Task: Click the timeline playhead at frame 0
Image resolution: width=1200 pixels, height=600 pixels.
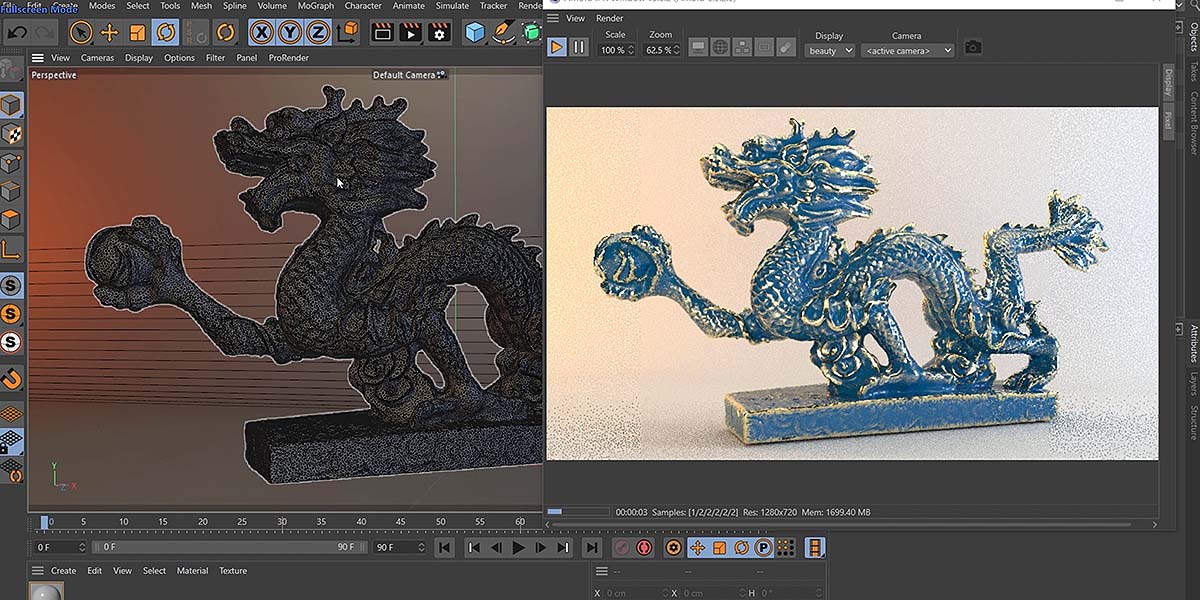Action: (x=44, y=522)
